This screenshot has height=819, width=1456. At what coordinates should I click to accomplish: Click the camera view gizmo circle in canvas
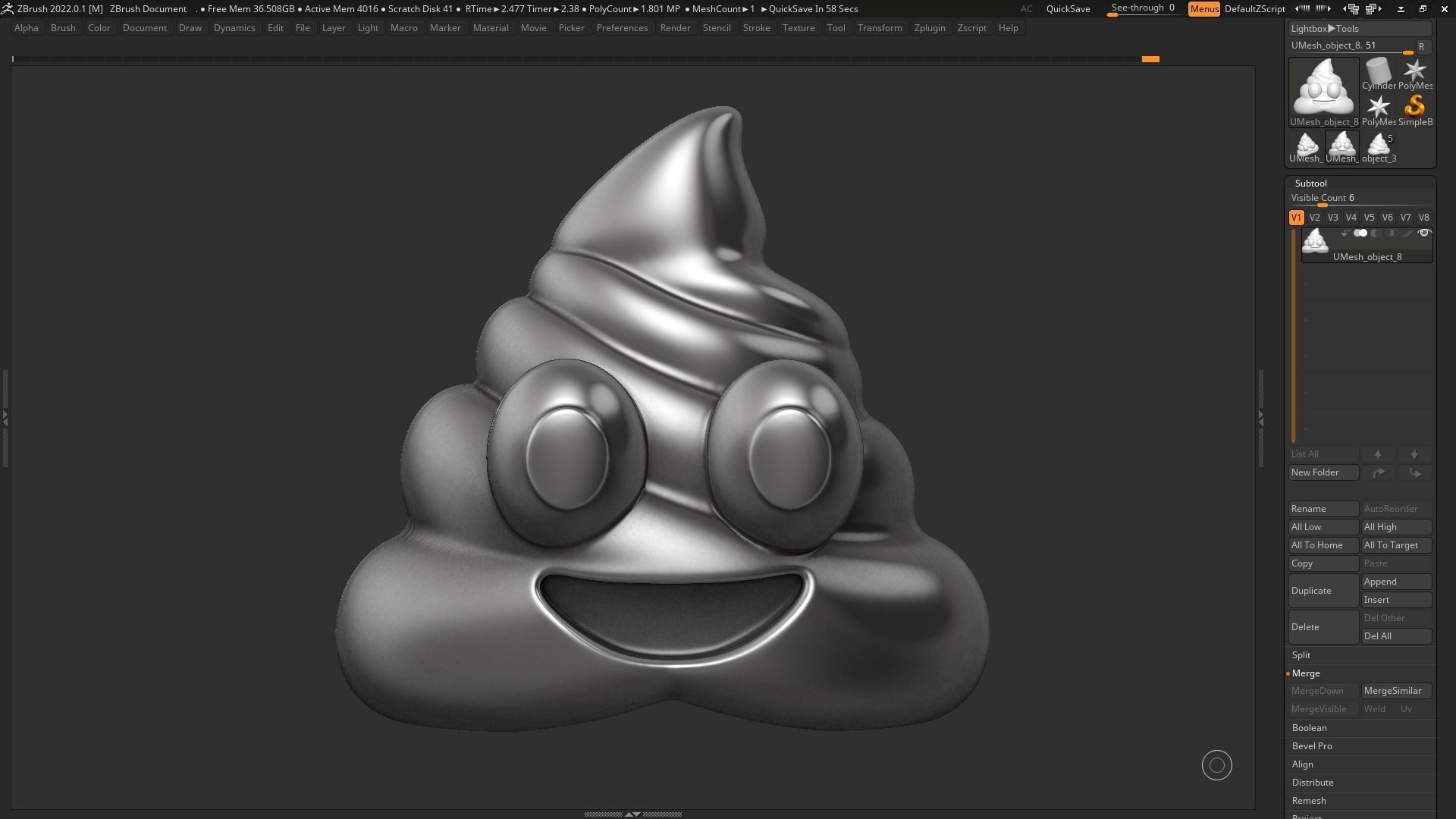click(x=1217, y=766)
